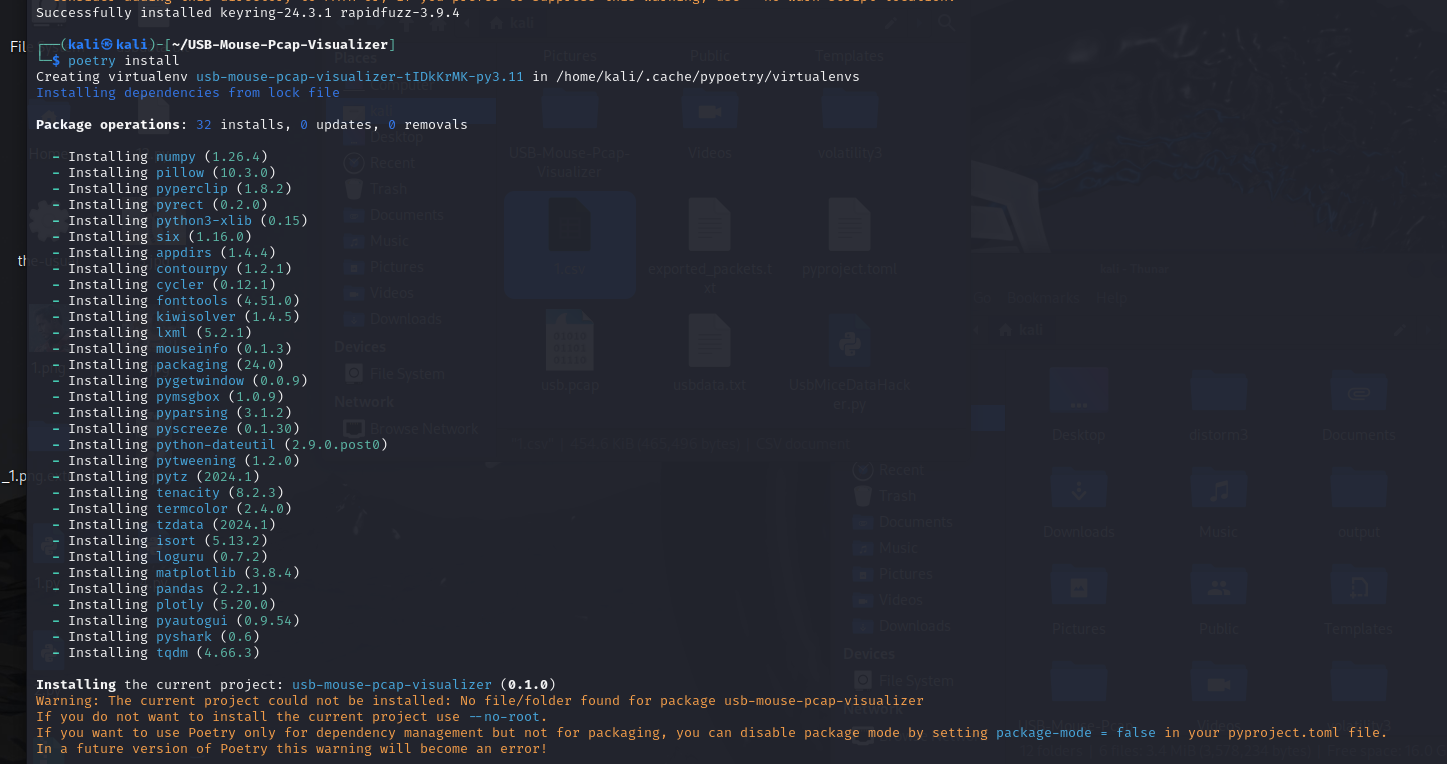Open Desktop folder in right file manager
Image resolution: width=1447 pixels, height=764 pixels.
pyautogui.click(x=1079, y=392)
